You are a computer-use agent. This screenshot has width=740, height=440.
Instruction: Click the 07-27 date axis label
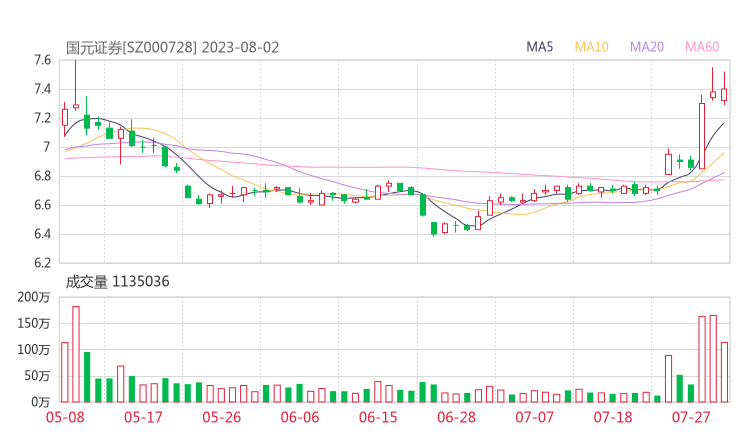coord(691,417)
